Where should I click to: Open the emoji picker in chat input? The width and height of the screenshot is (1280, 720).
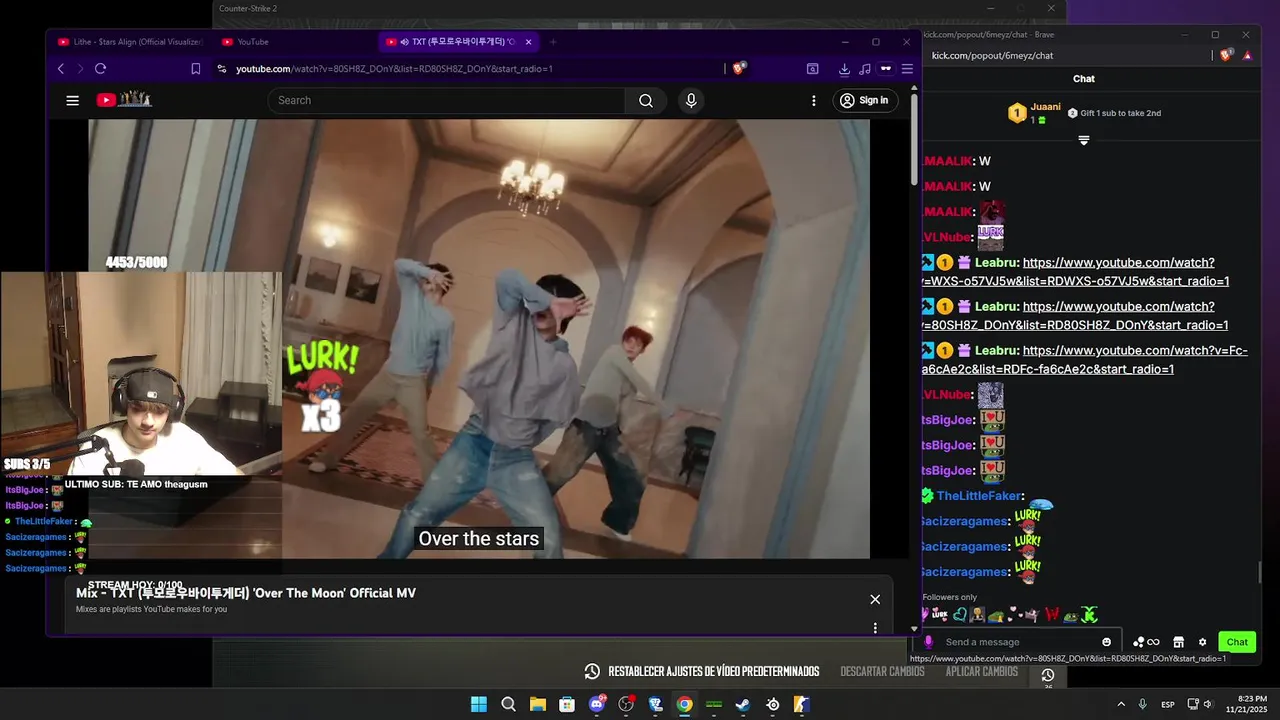(x=1106, y=642)
